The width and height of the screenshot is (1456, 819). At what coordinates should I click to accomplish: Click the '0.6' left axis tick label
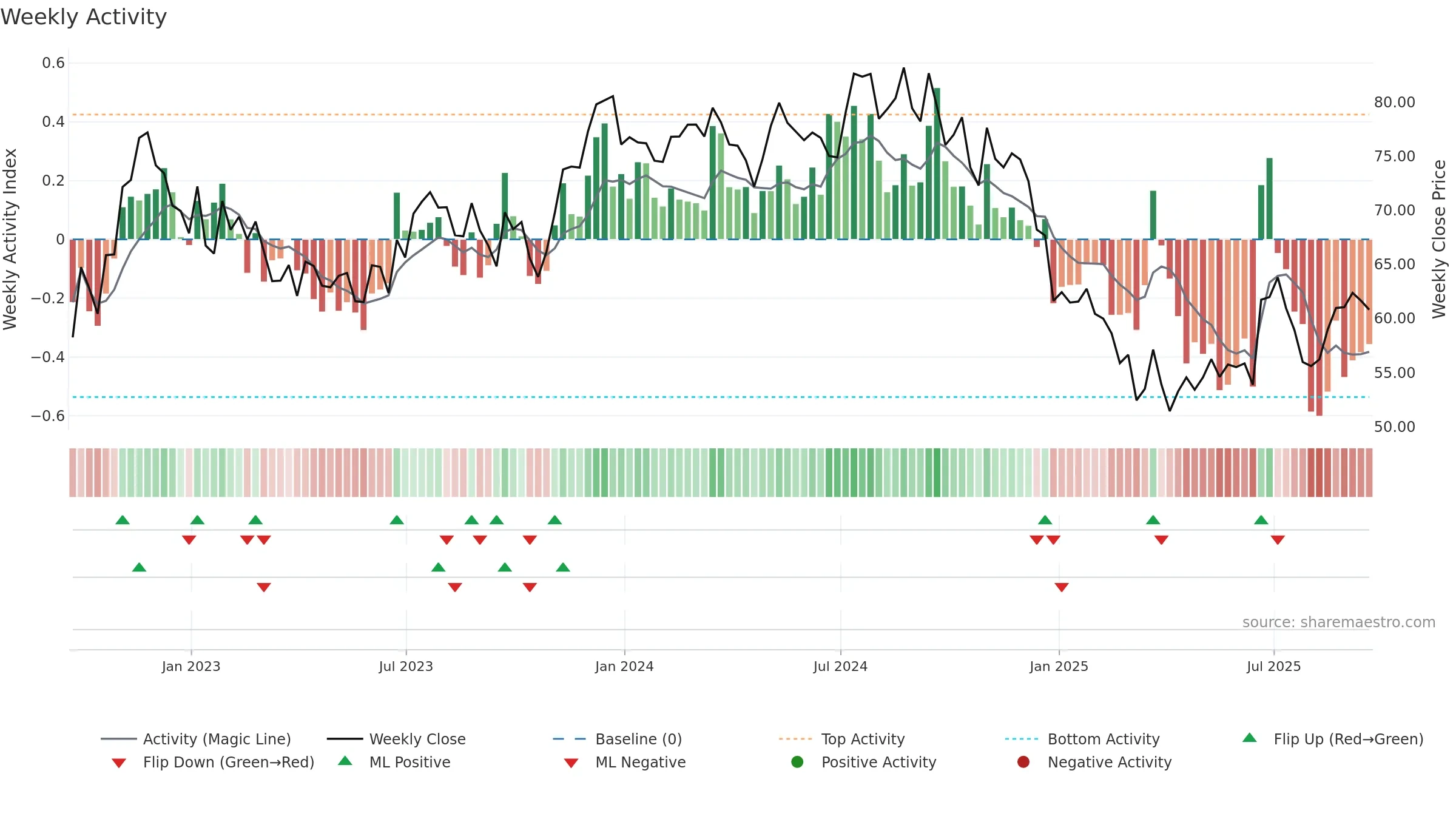[x=53, y=63]
